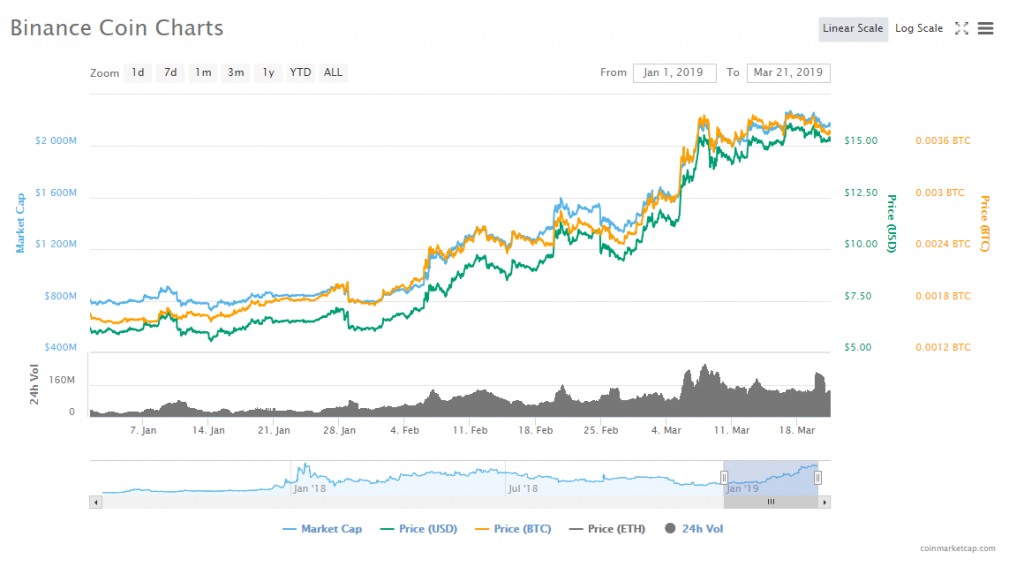Toggle Market Cap series in legend
Viewport: 1024px width, 567px height.
pos(322,529)
